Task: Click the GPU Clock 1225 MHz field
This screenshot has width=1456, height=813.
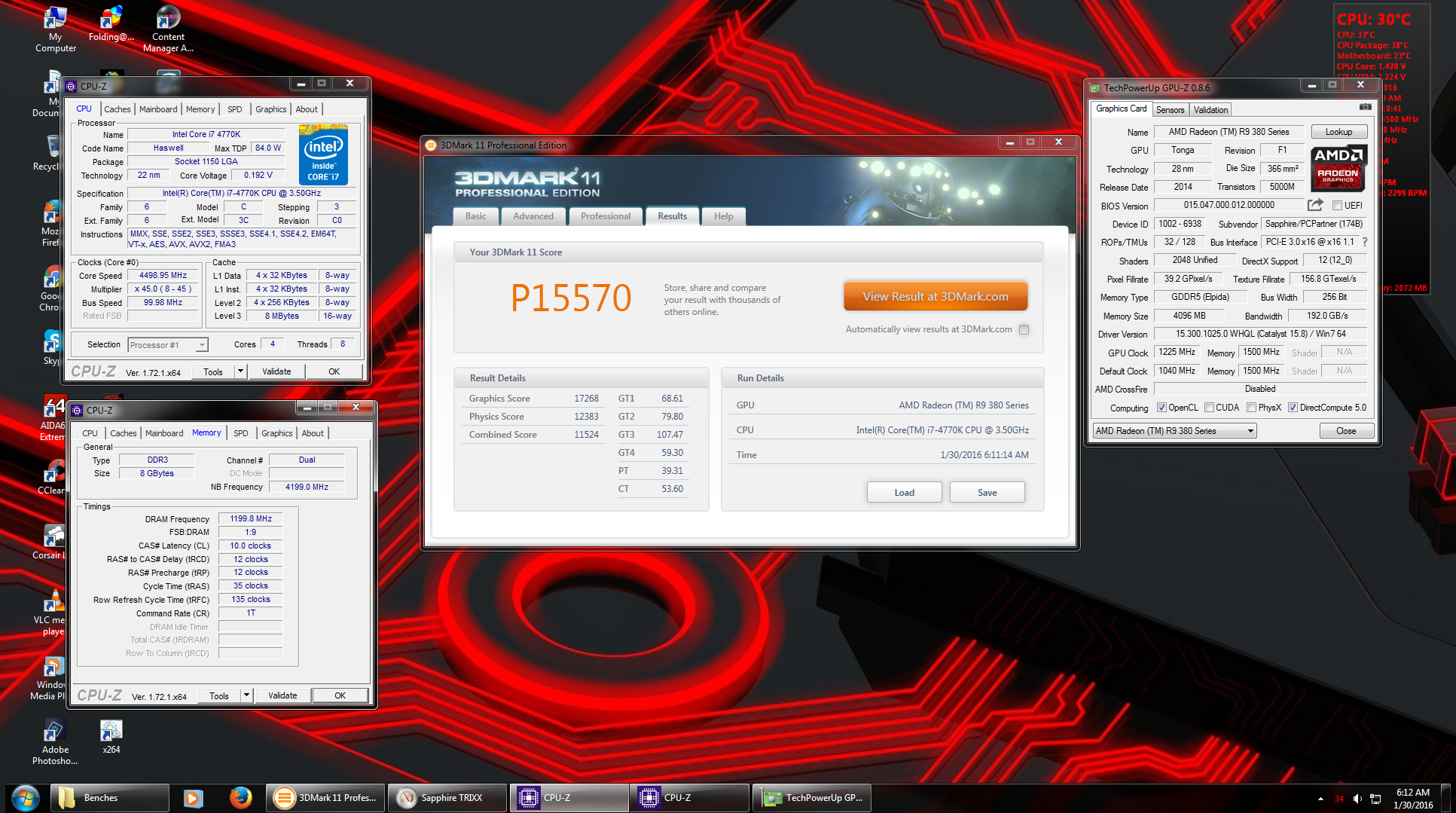Action: pos(1177,353)
